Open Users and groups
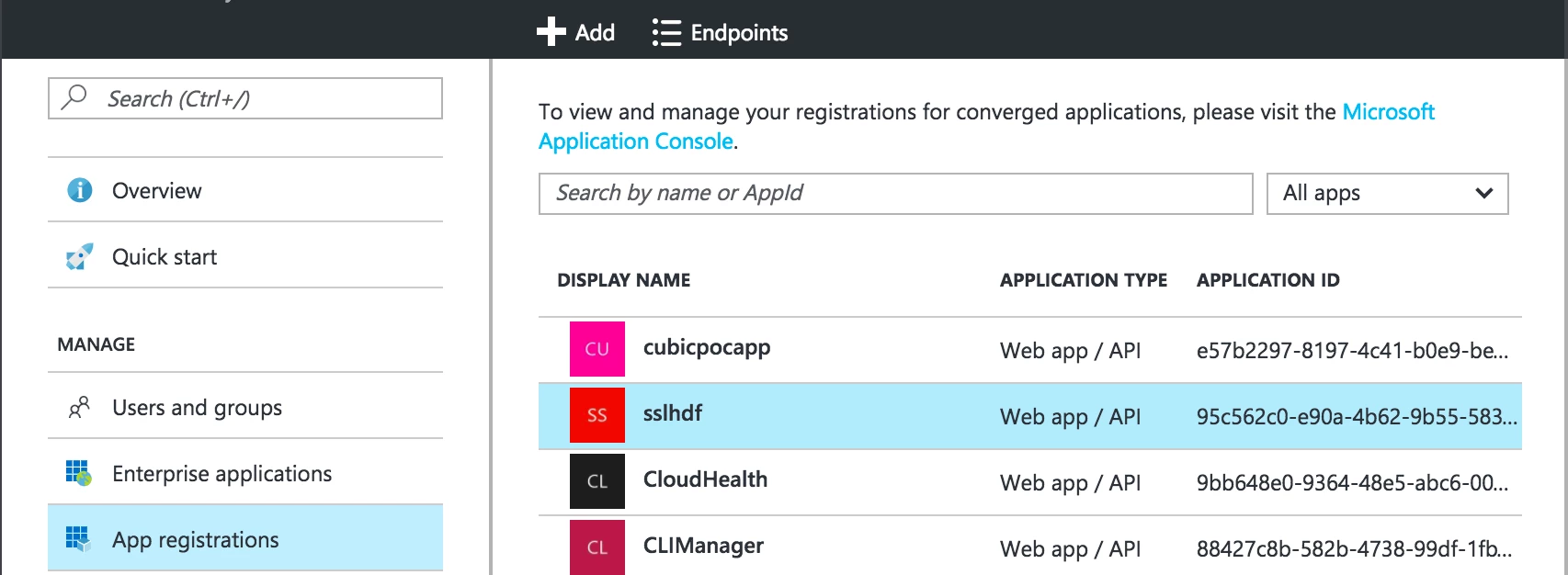Screen dimensions: 1568x575 coord(245,407)
